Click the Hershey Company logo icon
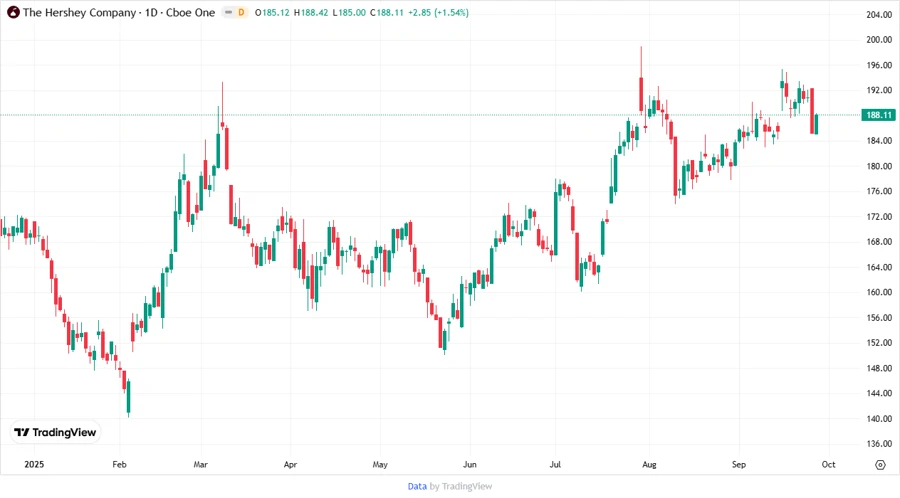This screenshot has width=900, height=498. (x=13, y=12)
